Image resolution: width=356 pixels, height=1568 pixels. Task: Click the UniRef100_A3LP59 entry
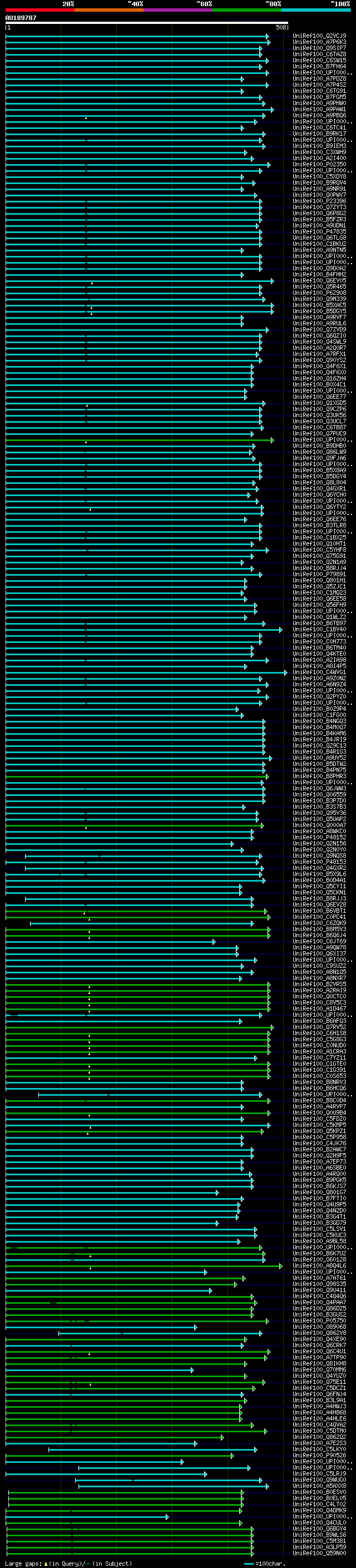tap(319, 1547)
